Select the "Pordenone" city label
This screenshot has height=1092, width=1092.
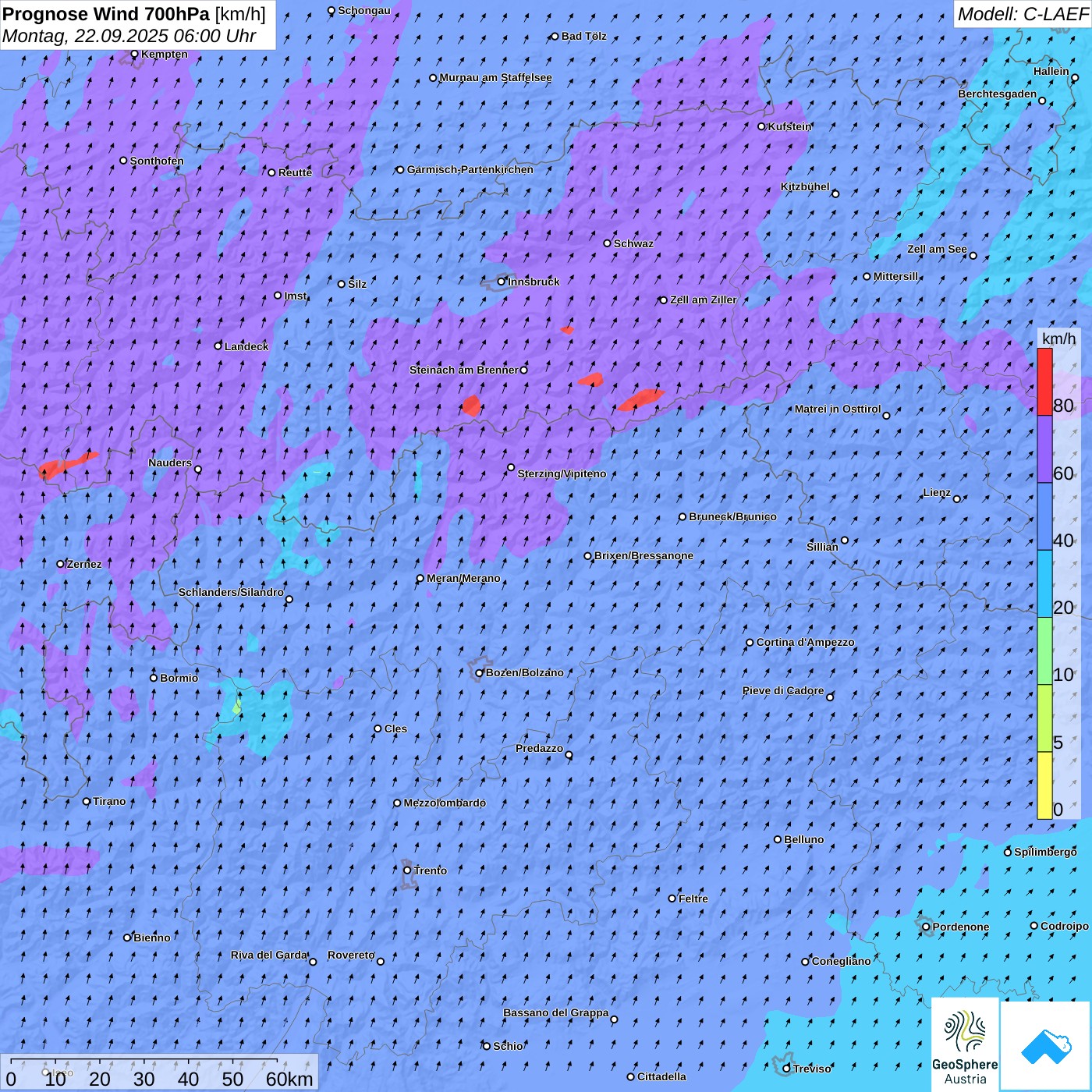tap(961, 927)
